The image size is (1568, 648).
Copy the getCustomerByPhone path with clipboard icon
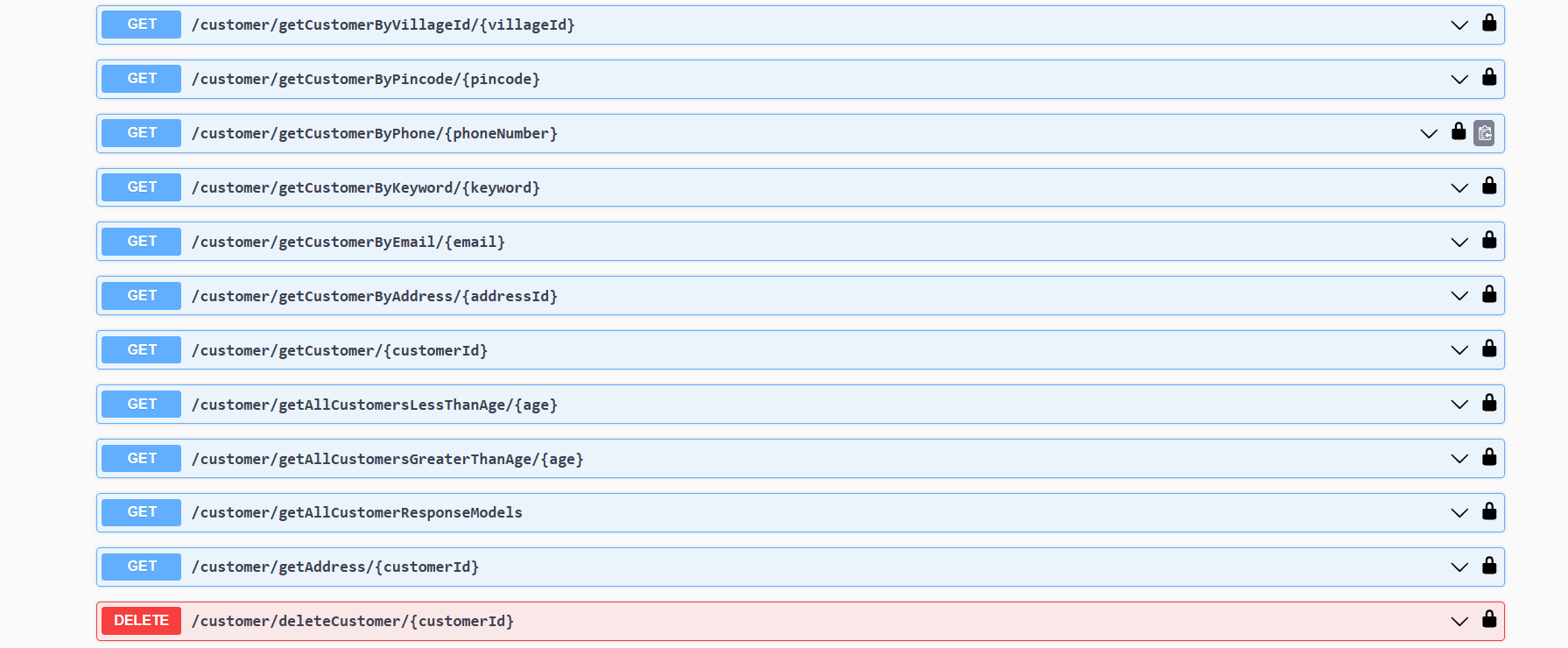click(x=1484, y=133)
